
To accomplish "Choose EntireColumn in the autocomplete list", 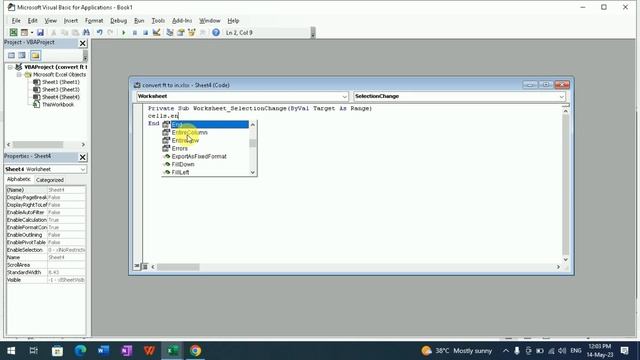I will pos(205,133).
